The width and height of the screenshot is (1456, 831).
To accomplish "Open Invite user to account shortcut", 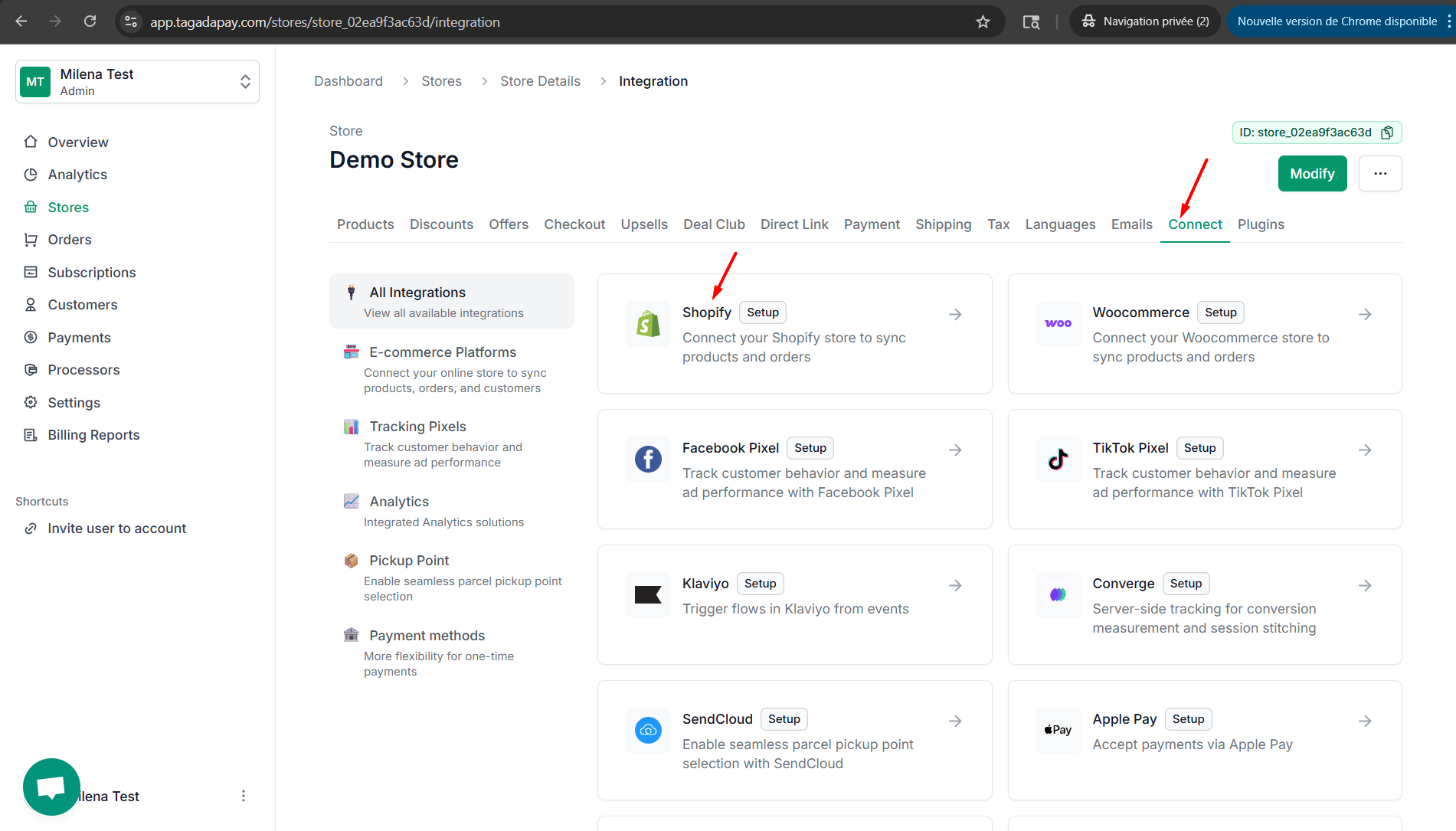I will pyautogui.click(x=116, y=528).
